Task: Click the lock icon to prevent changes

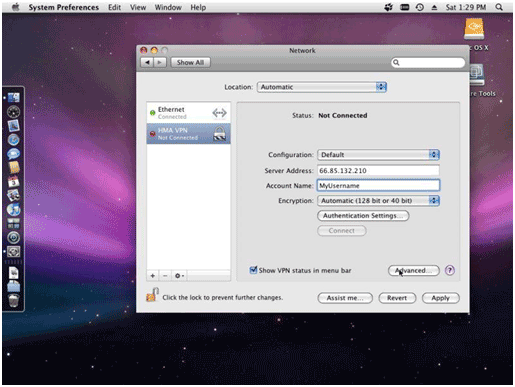Action: [152, 295]
